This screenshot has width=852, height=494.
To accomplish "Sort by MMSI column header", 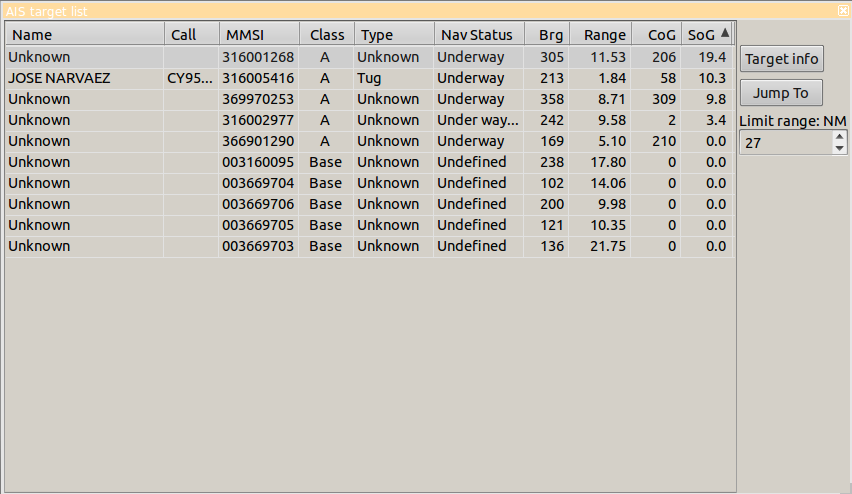I will click(x=258, y=35).
